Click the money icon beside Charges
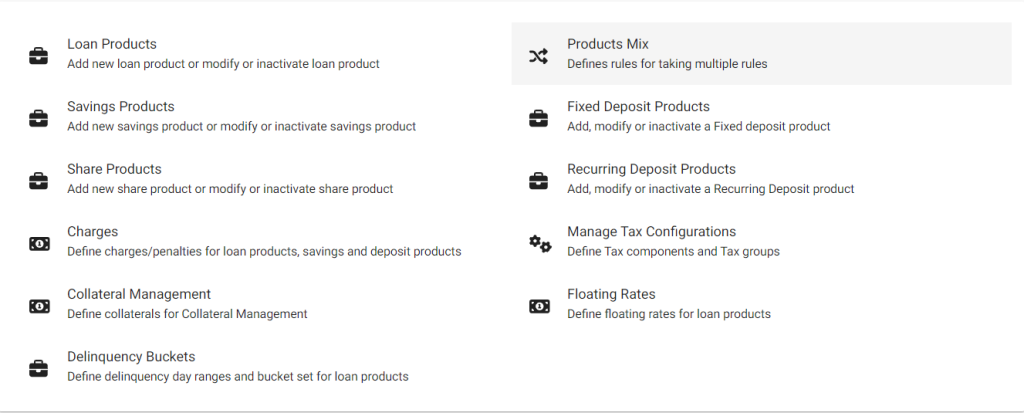1024x413 pixels. tap(39, 244)
